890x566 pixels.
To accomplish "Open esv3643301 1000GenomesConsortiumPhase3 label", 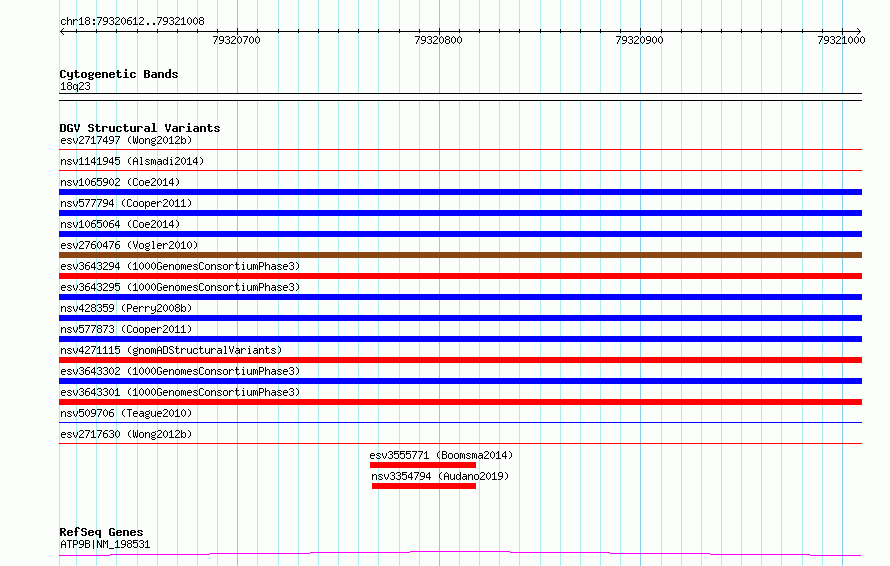I will [x=180, y=392].
